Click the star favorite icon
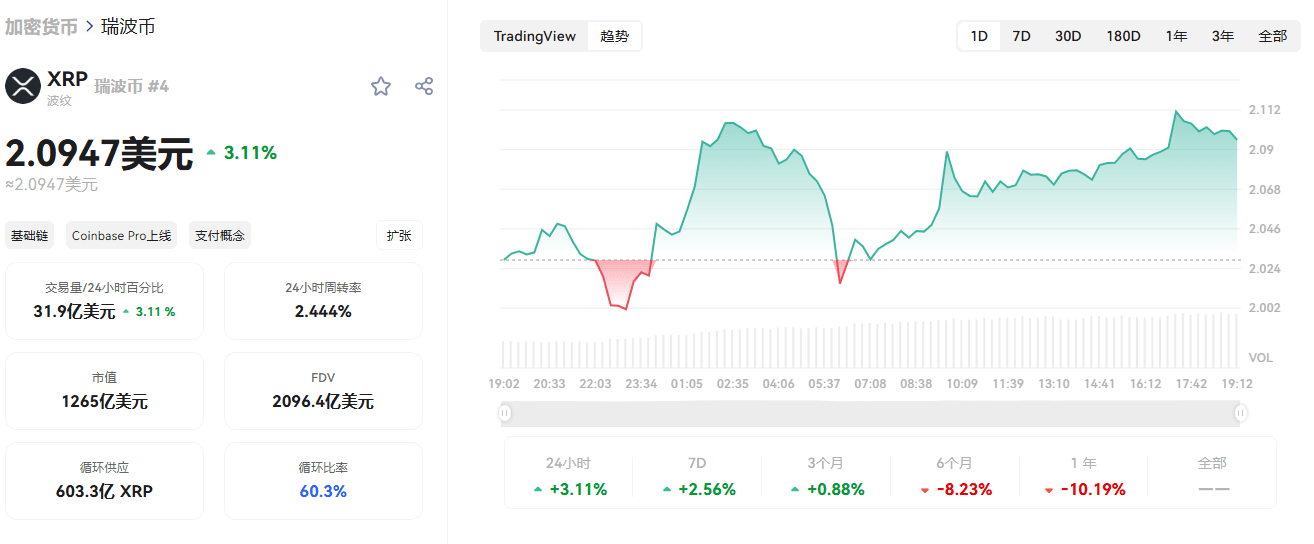This screenshot has height=544, width=1314. [x=381, y=86]
